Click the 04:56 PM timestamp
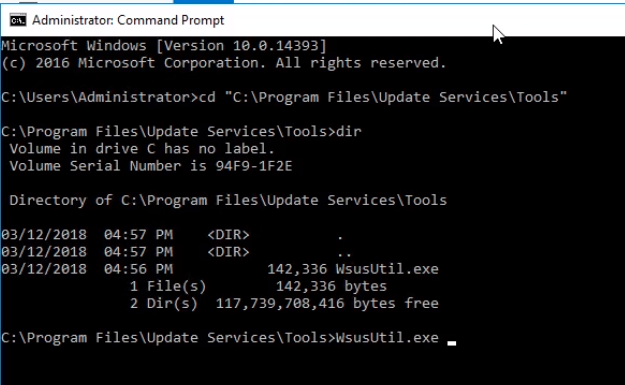This screenshot has width=625, height=385. [139, 269]
